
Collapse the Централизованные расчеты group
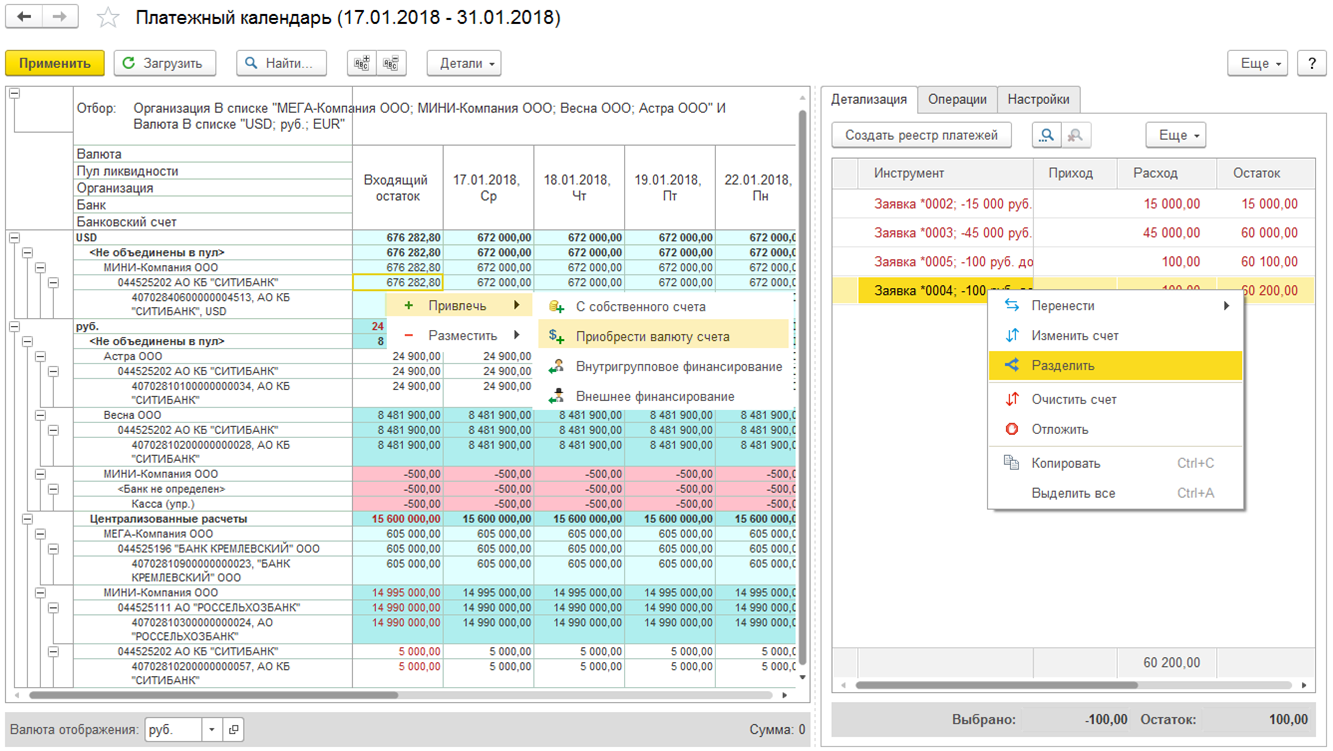[x=27, y=519]
